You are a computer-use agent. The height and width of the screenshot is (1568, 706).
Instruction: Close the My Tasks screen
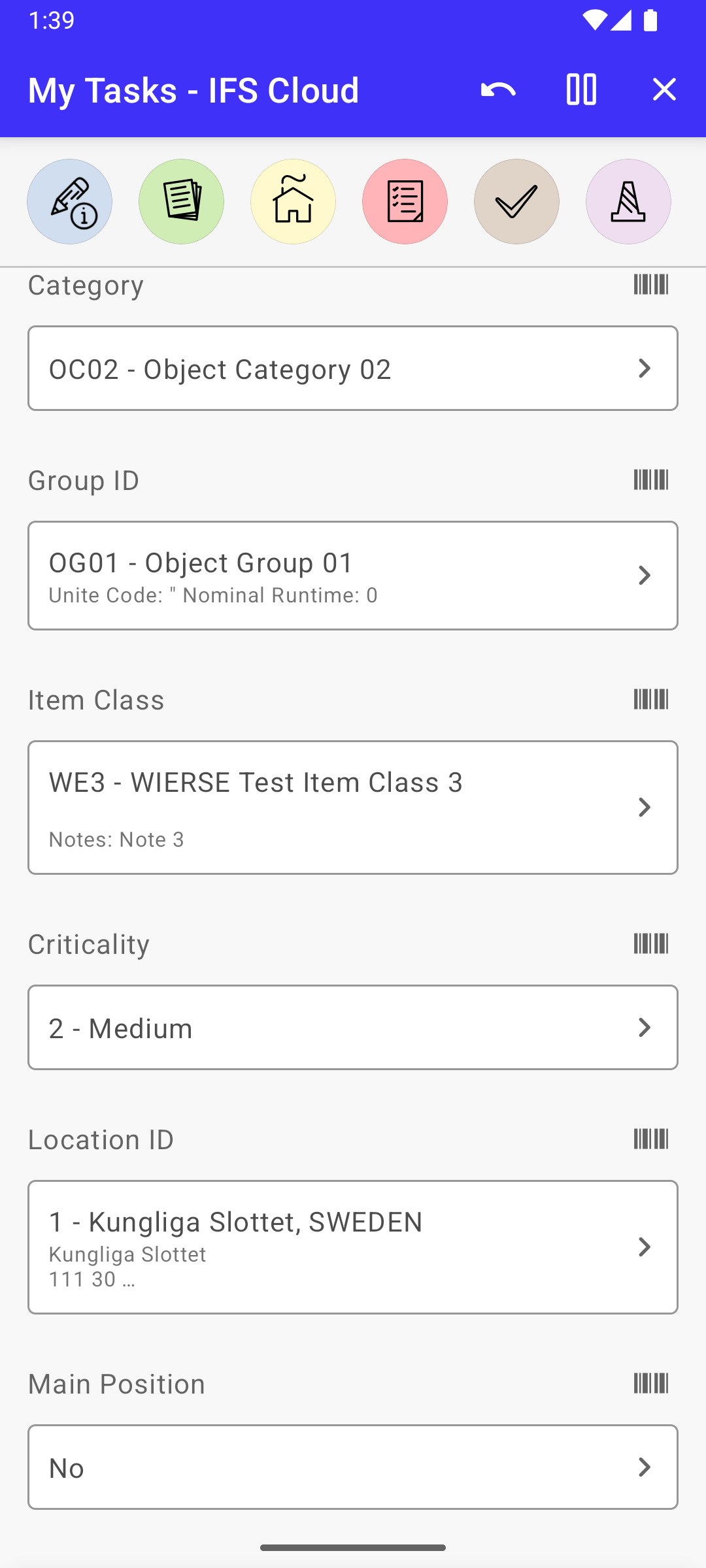tap(664, 90)
